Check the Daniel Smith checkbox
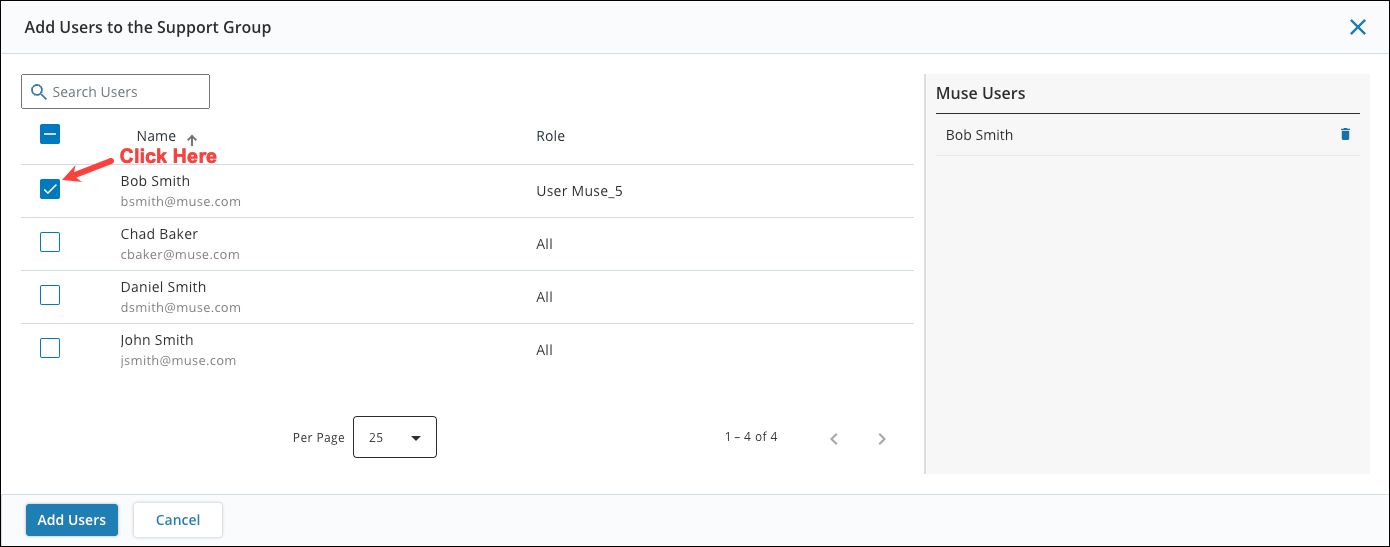1390x547 pixels. [50, 295]
